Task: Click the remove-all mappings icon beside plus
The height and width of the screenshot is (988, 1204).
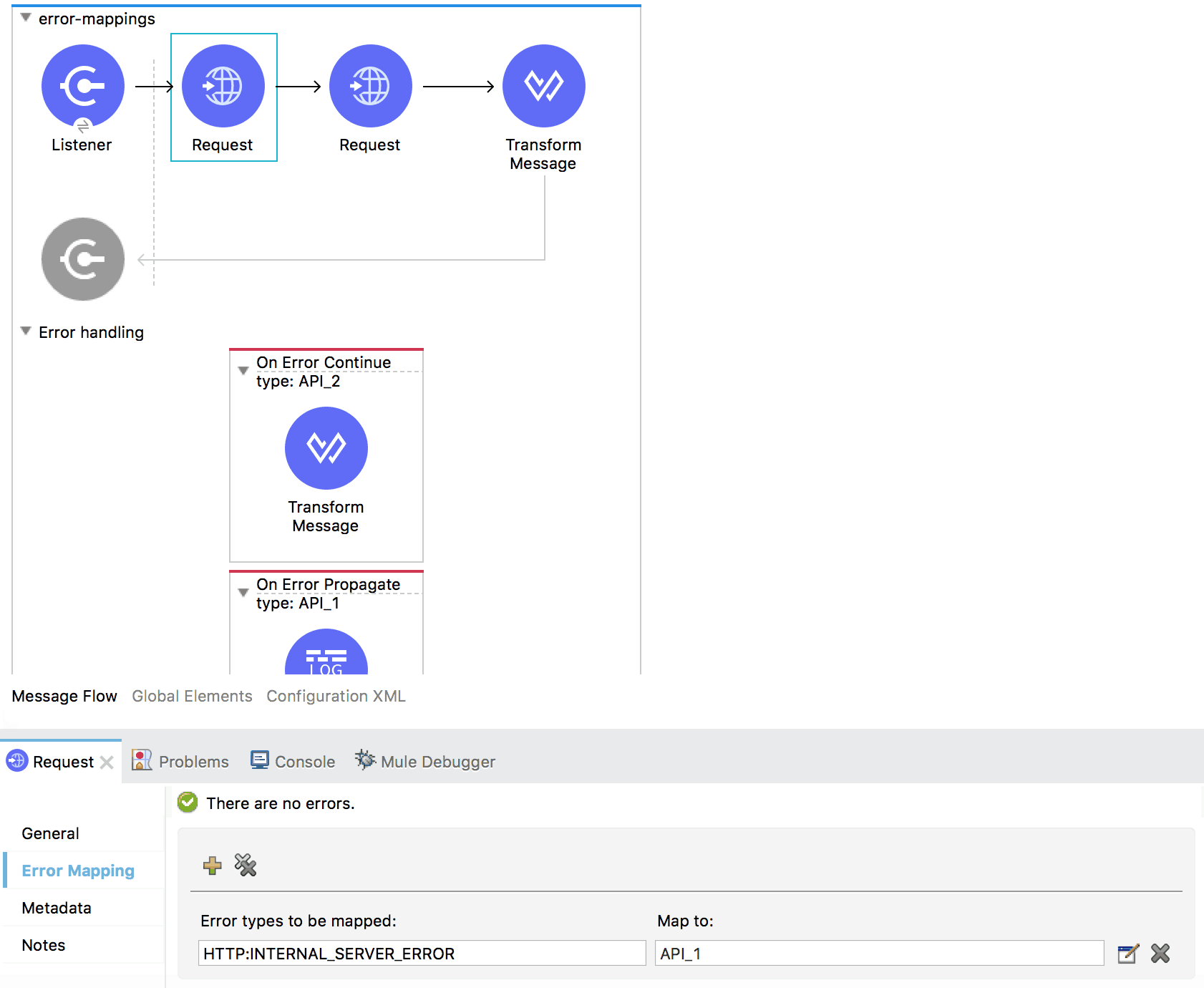Action: click(246, 866)
